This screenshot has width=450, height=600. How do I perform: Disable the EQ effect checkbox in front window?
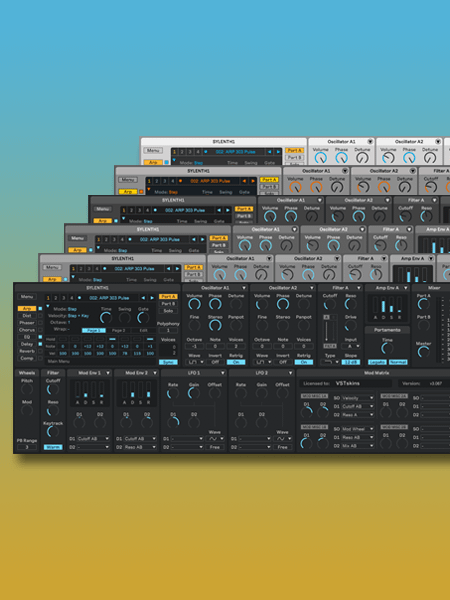click(40, 337)
